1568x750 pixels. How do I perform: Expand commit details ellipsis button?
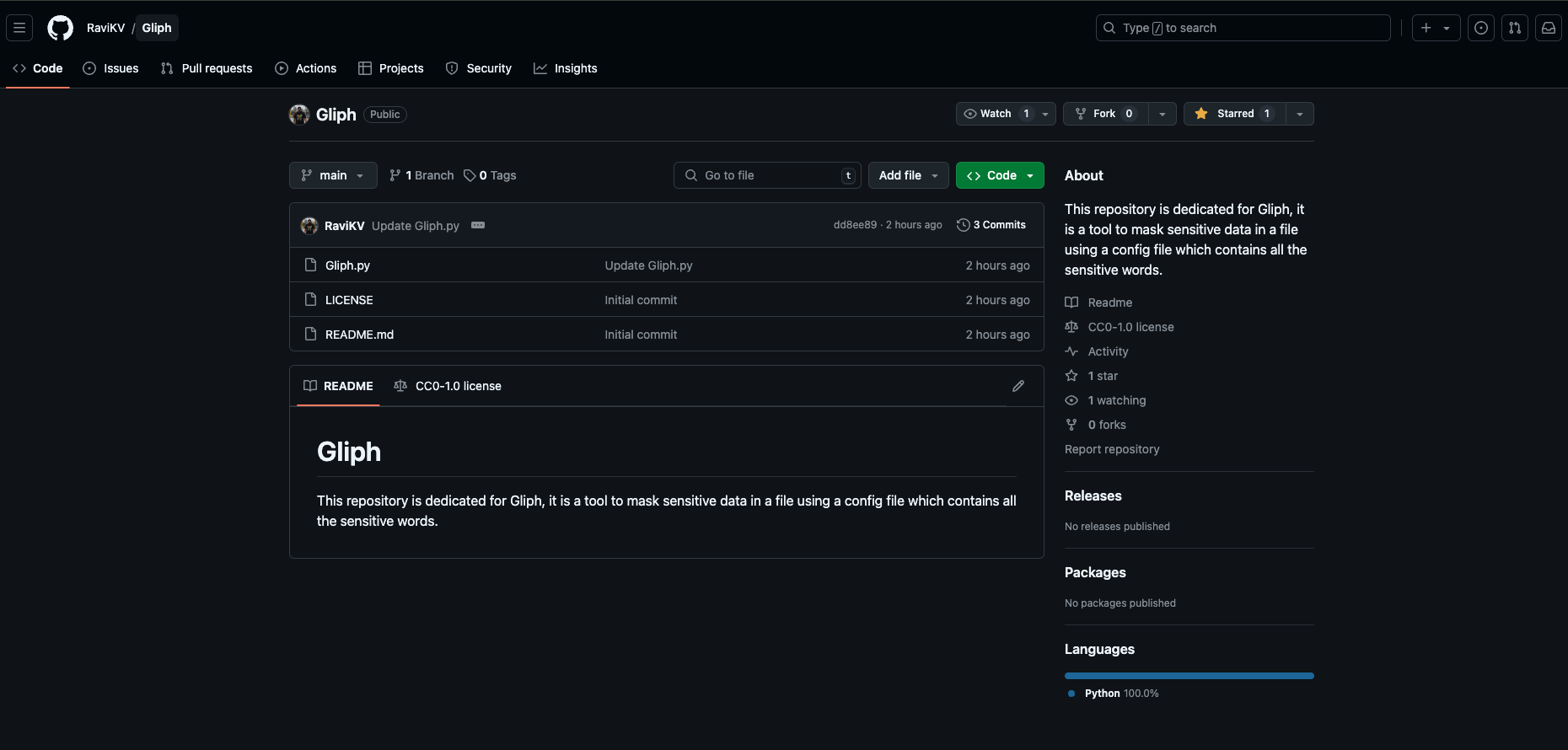click(478, 225)
